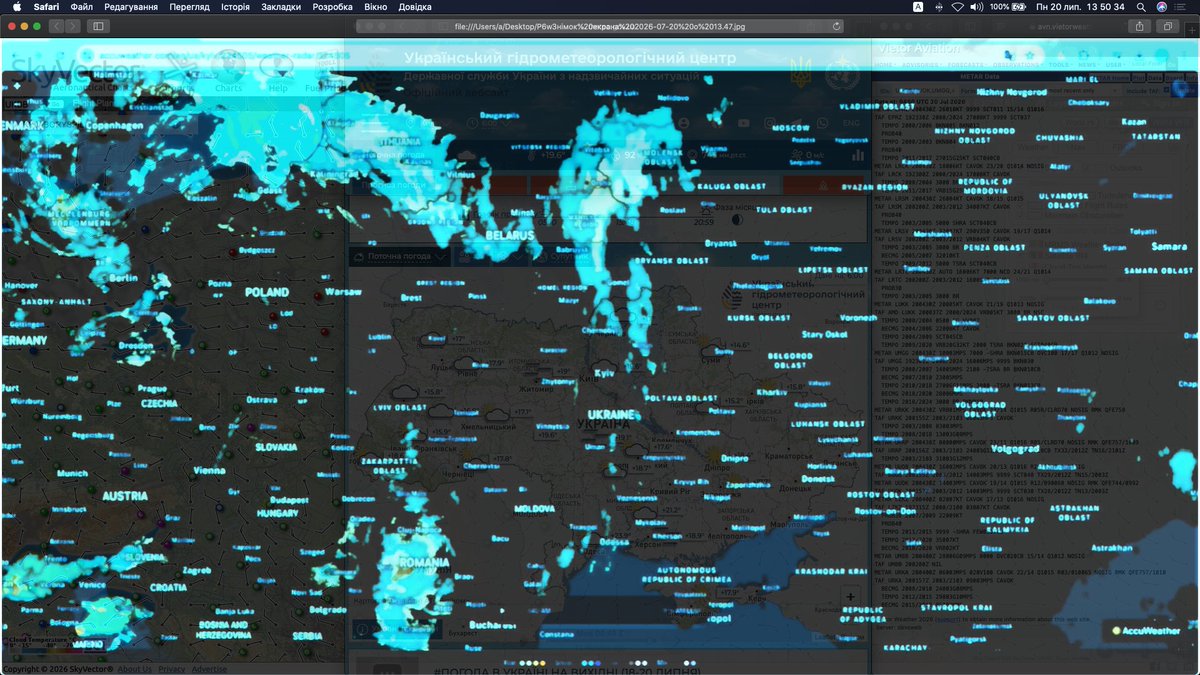Open the Файл menu
Screen dimensions: 1200x675
coord(82,7)
